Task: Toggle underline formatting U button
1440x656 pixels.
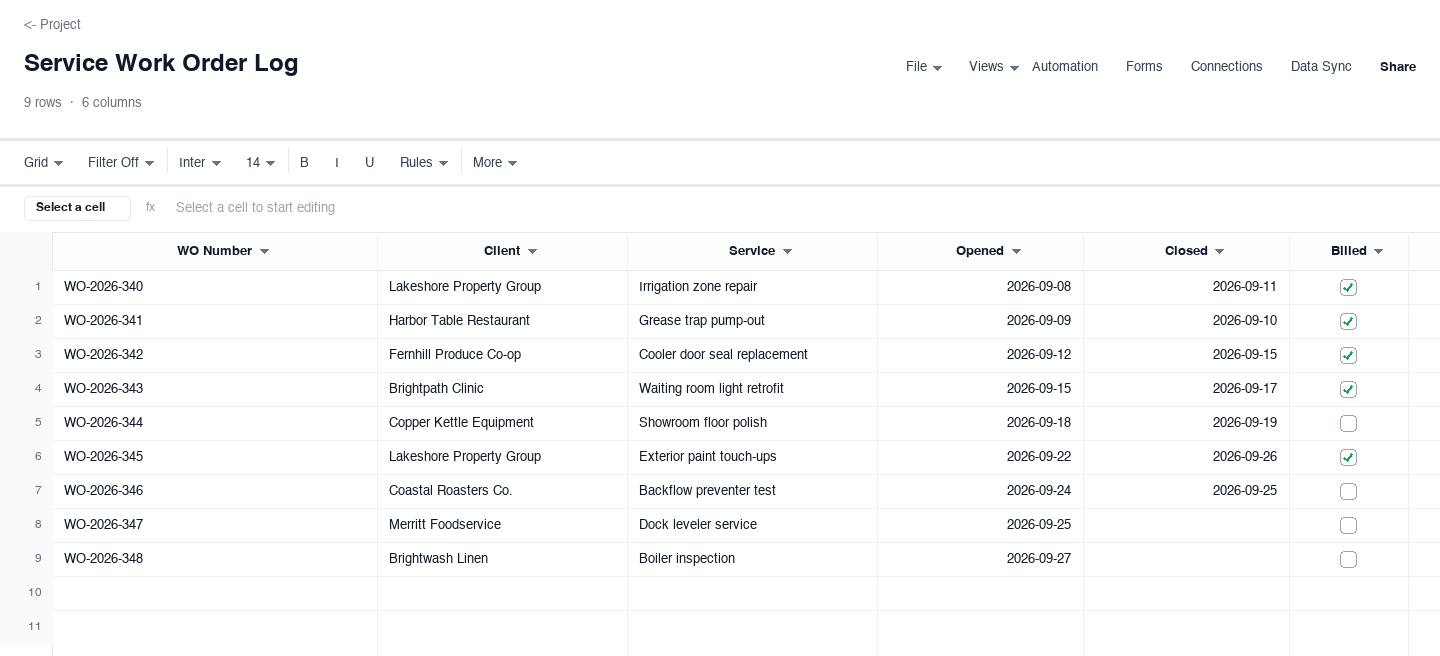Action: (x=369, y=162)
